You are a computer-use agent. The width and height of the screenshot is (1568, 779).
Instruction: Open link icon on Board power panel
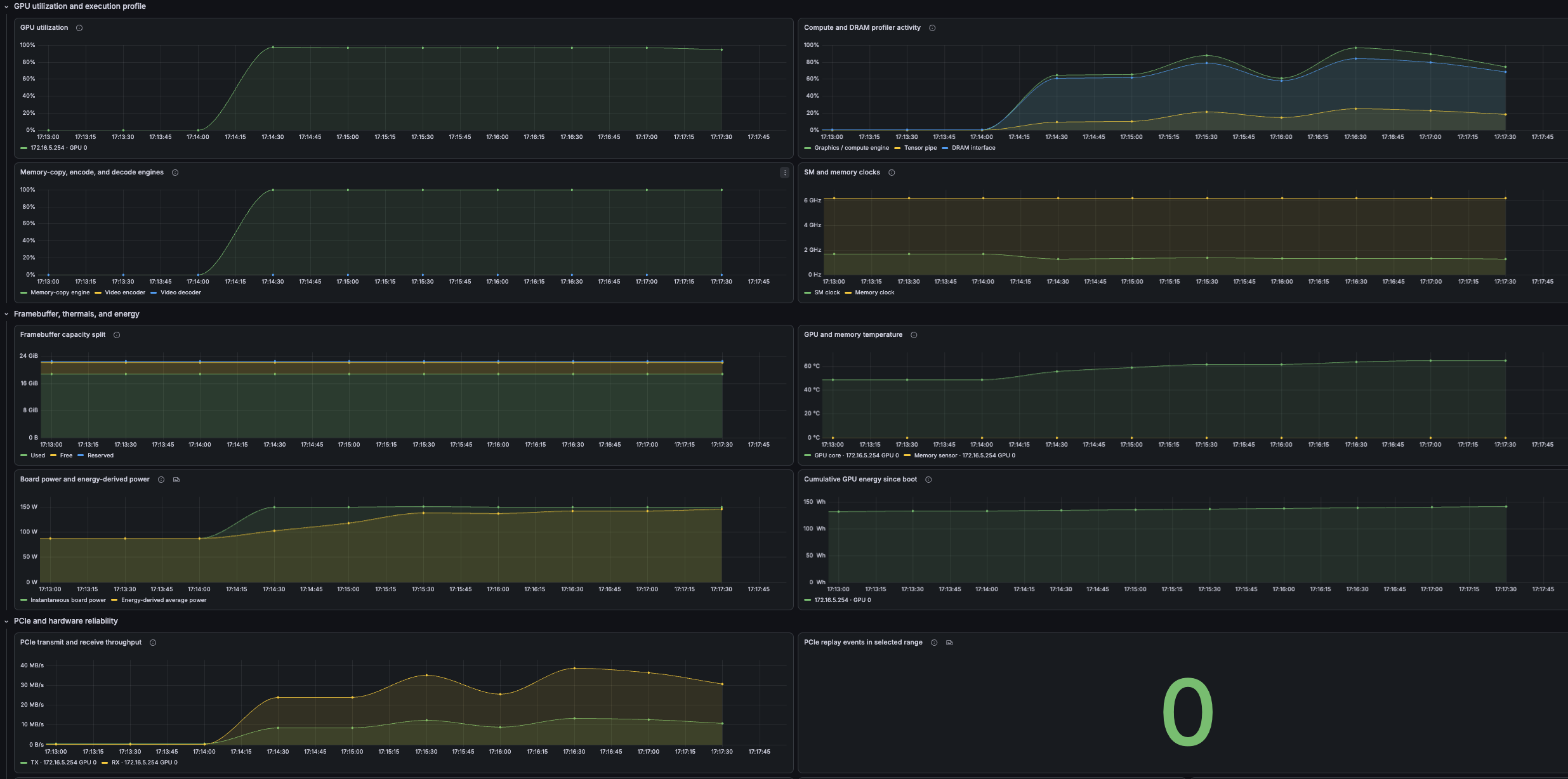[176, 480]
